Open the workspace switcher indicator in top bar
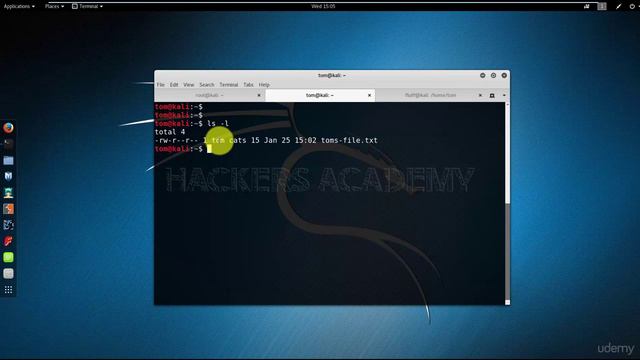640x360 pixels. (602, 6)
